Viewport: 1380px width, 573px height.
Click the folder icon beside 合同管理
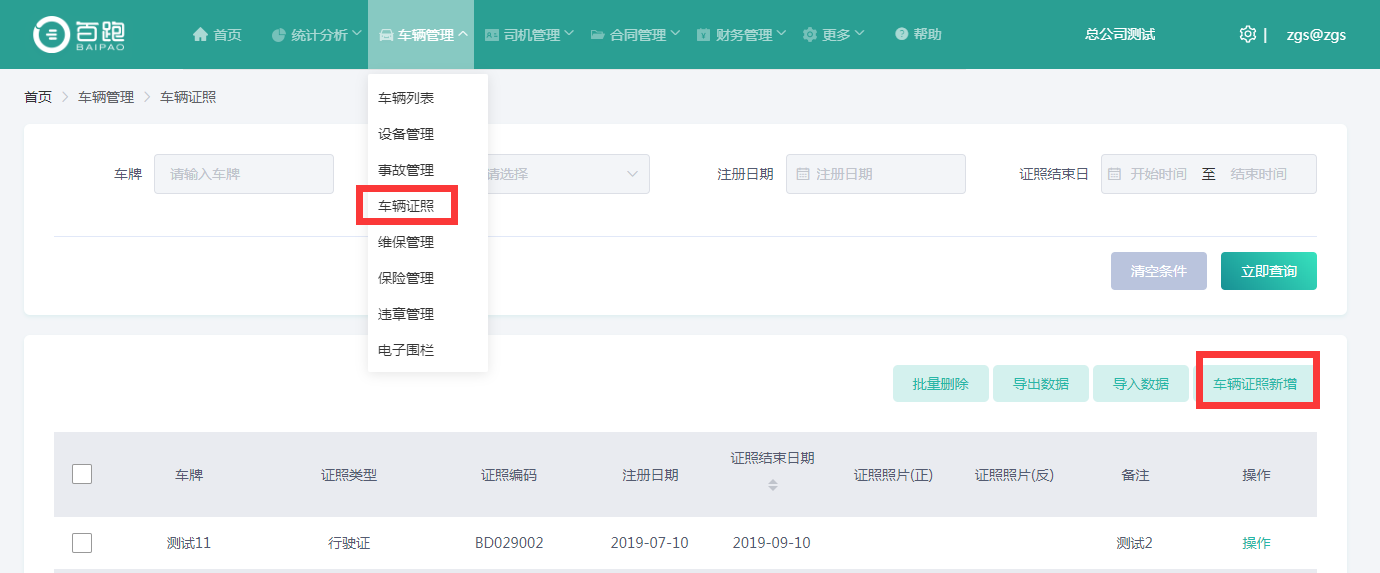(598, 35)
